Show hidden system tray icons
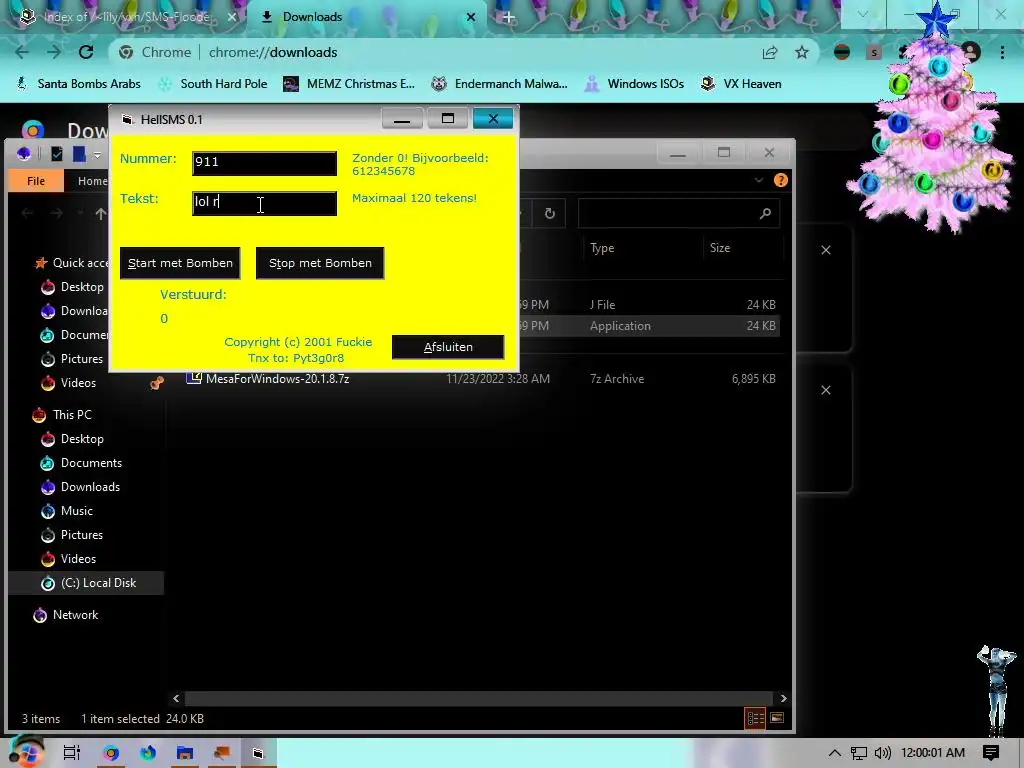The height and width of the screenshot is (768, 1024). (x=835, y=753)
